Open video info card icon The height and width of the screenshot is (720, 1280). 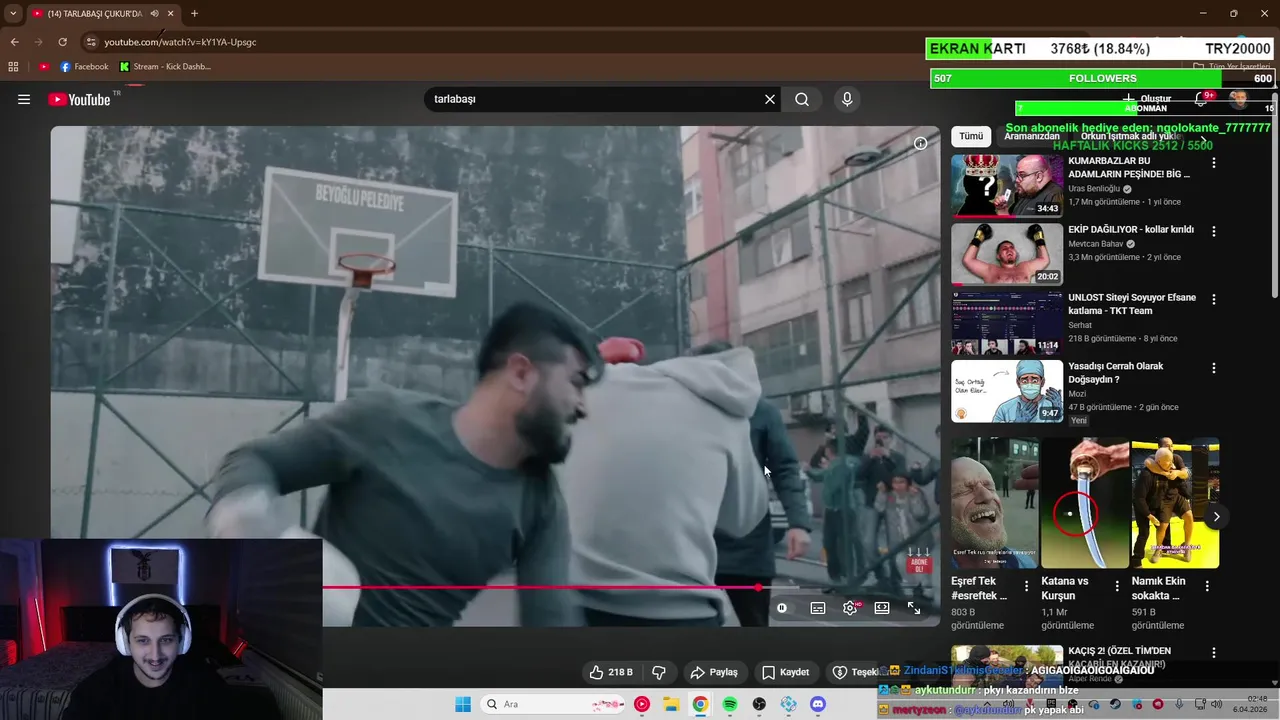coord(920,143)
